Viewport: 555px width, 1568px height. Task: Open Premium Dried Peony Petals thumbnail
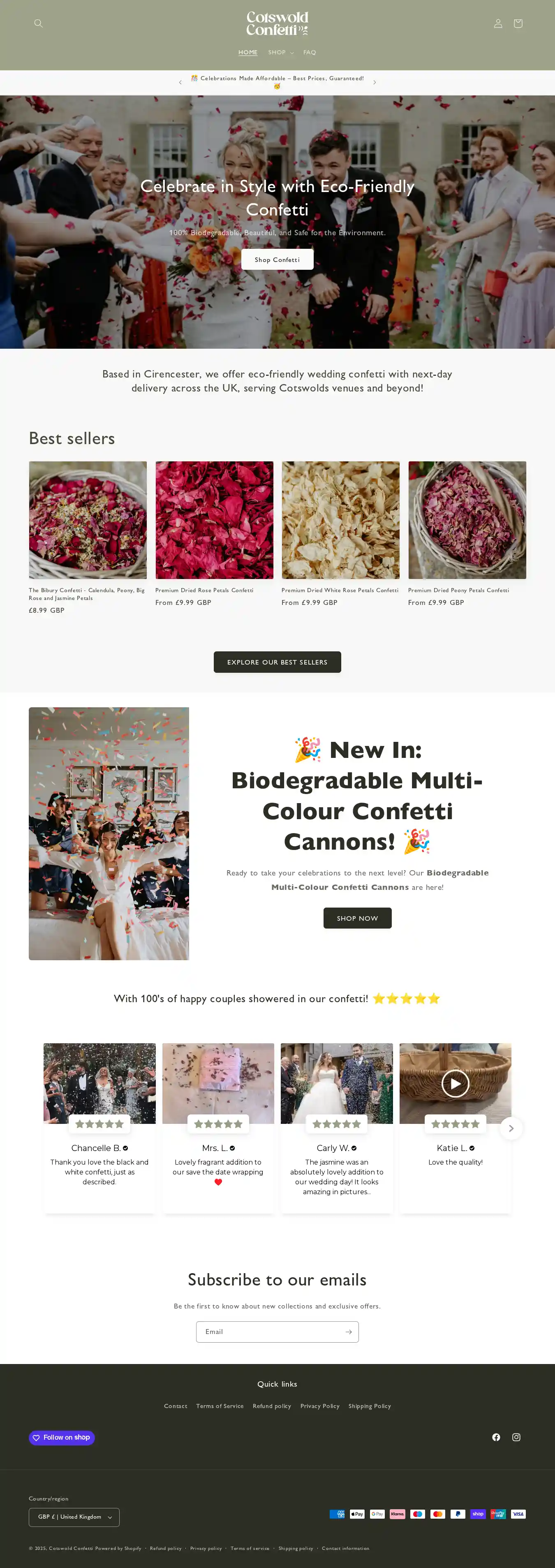(x=467, y=520)
